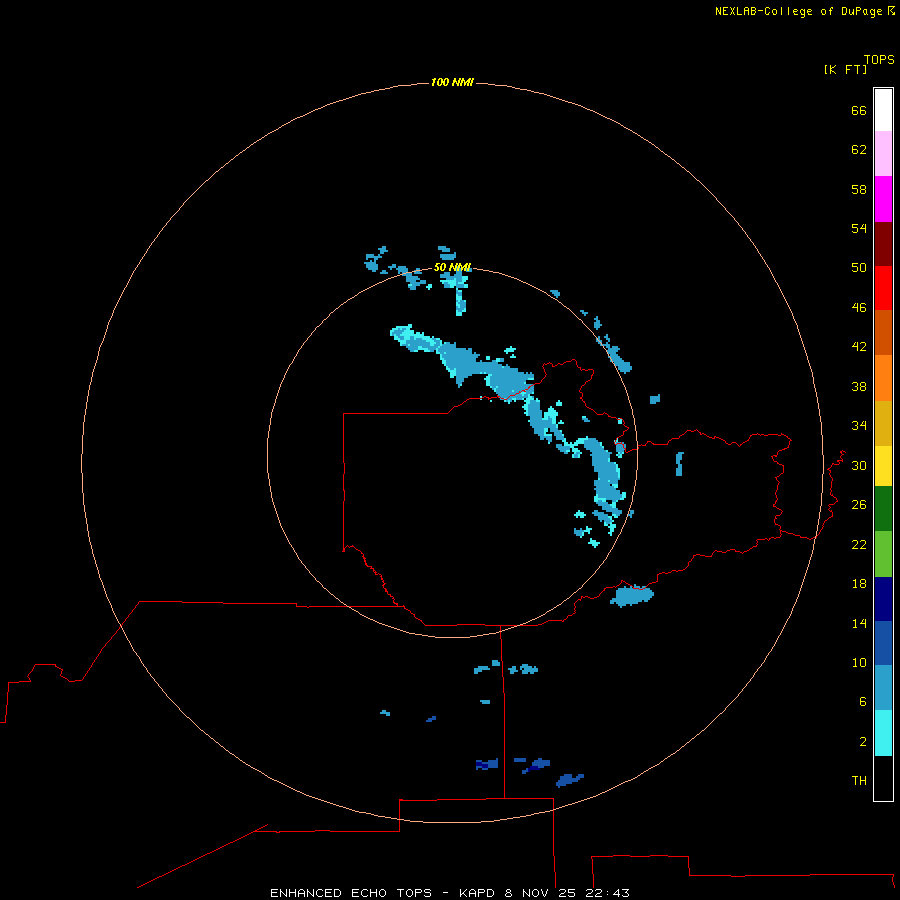Click the TOPS legend title
Viewport: 900px width, 900px height.
[879, 60]
